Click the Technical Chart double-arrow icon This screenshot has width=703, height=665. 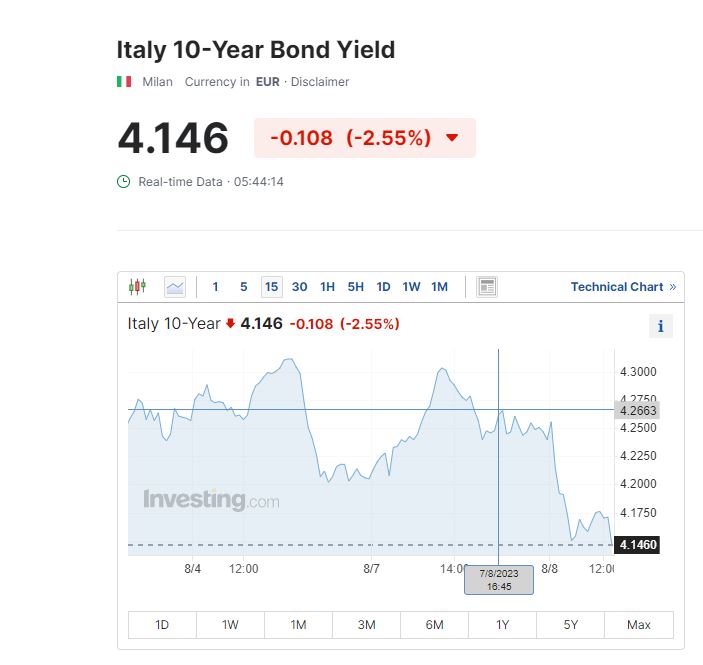pos(673,287)
